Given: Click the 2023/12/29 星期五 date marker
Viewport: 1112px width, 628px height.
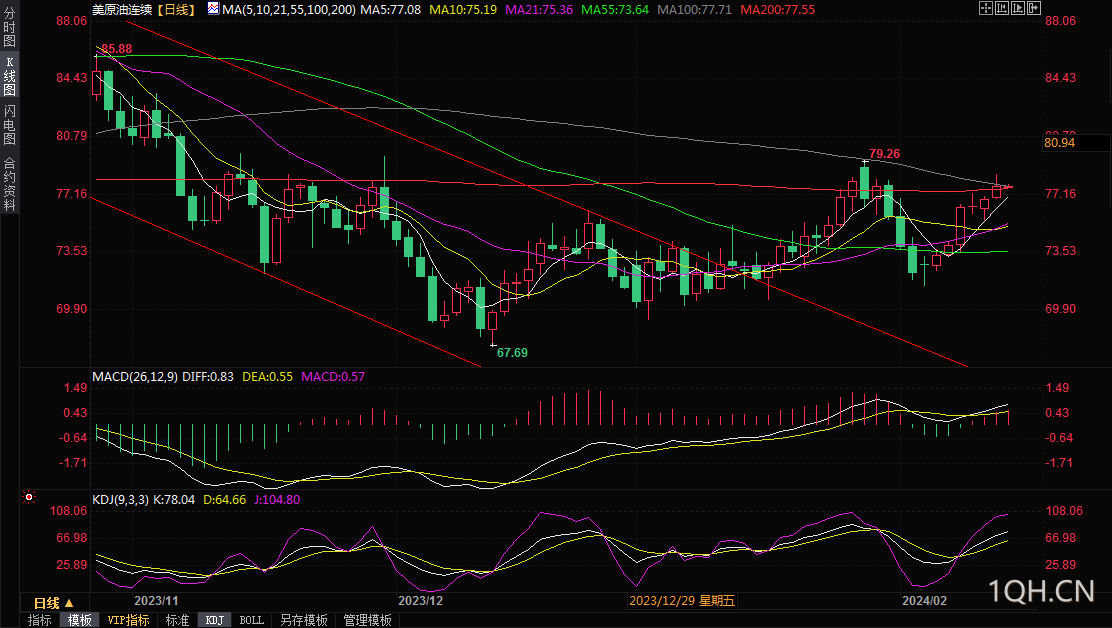Looking at the screenshot, I should tap(682, 601).
